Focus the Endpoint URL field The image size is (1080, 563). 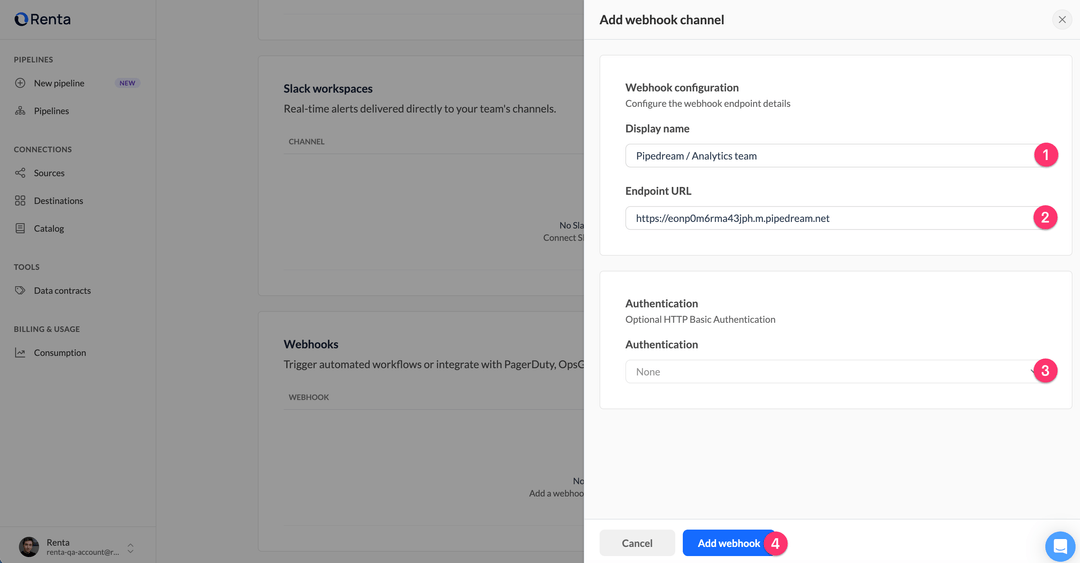pyautogui.click(x=828, y=218)
